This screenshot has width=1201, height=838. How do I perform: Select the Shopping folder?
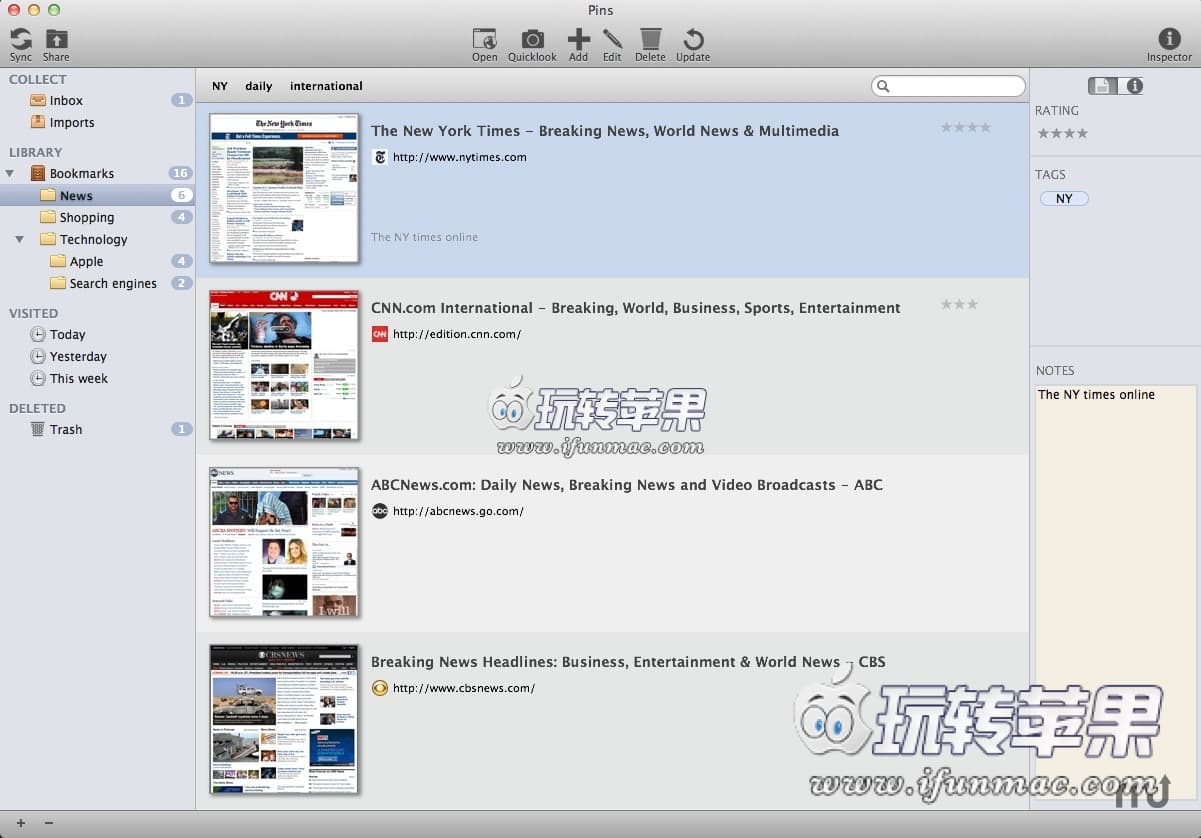(97, 217)
